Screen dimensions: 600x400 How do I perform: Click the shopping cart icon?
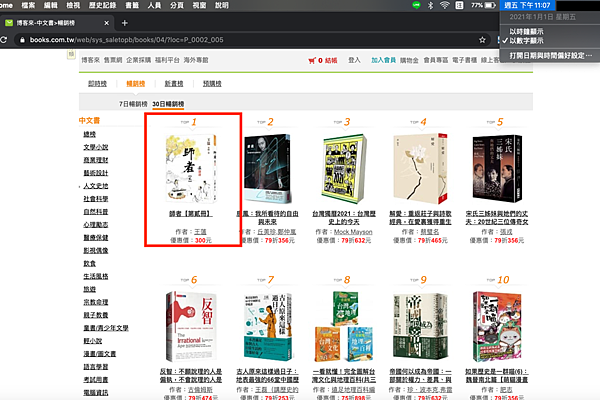312,60
